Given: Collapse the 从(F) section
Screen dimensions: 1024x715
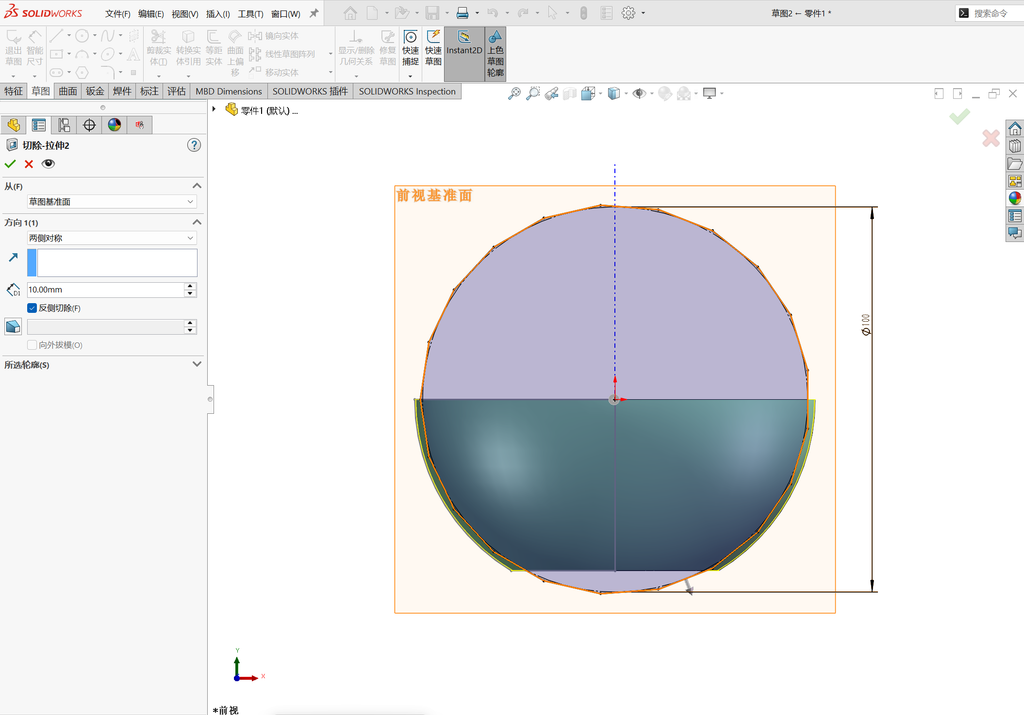Looking at the screenshot, I should (x=197, y=186).
